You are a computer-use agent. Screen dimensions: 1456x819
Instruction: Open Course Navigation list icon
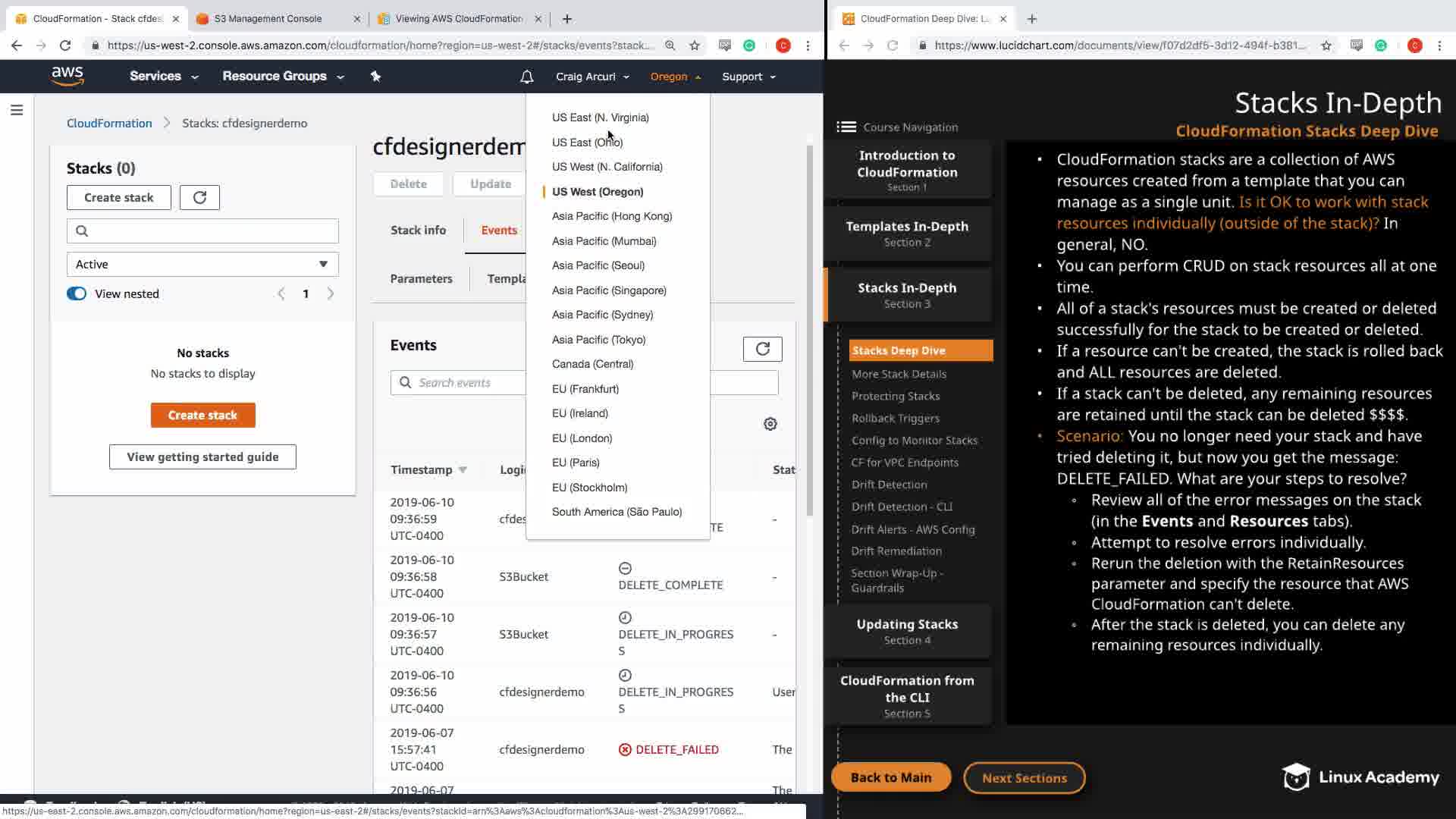point(846,127)
